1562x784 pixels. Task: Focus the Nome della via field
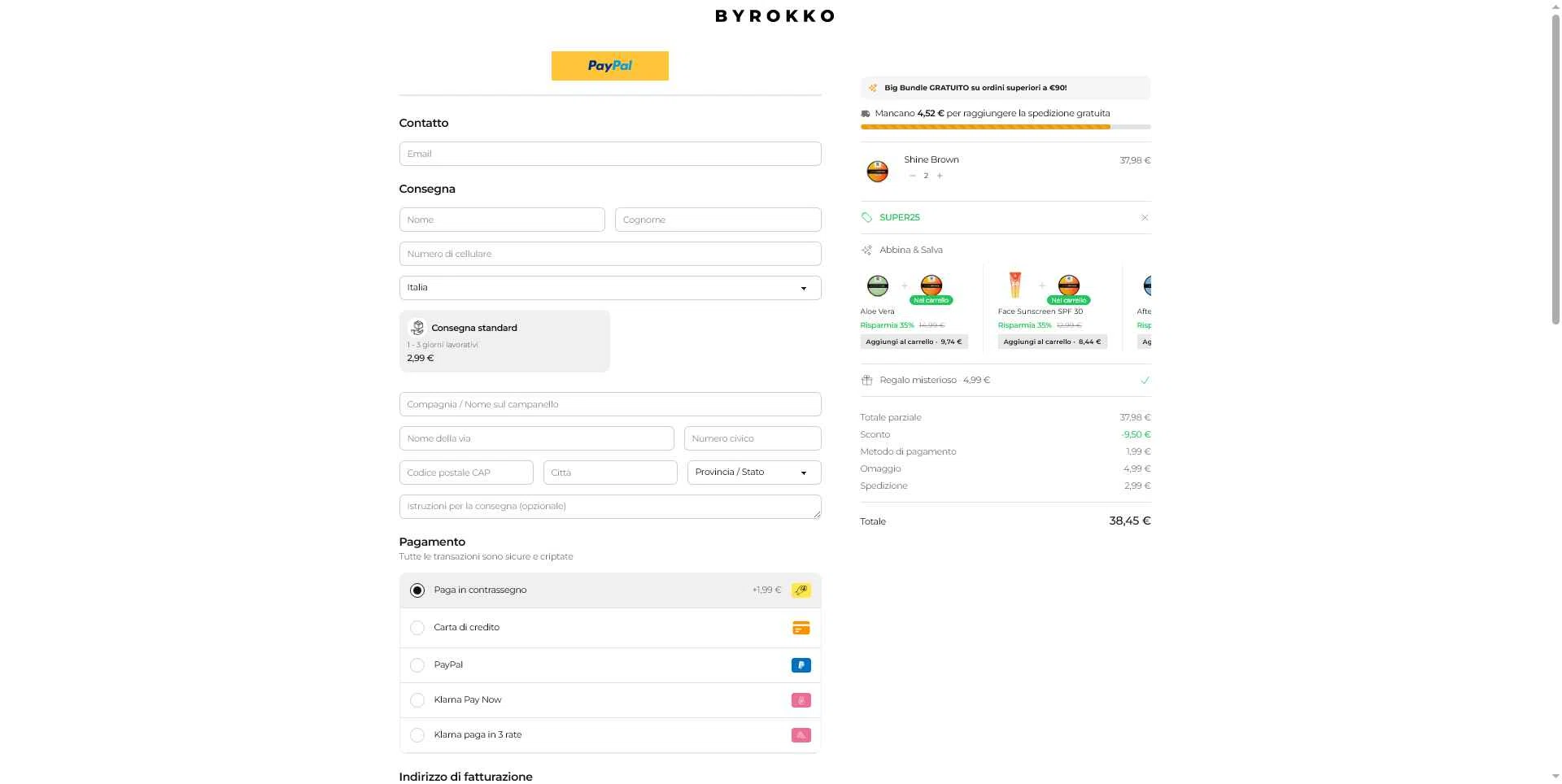click(537, 438)
